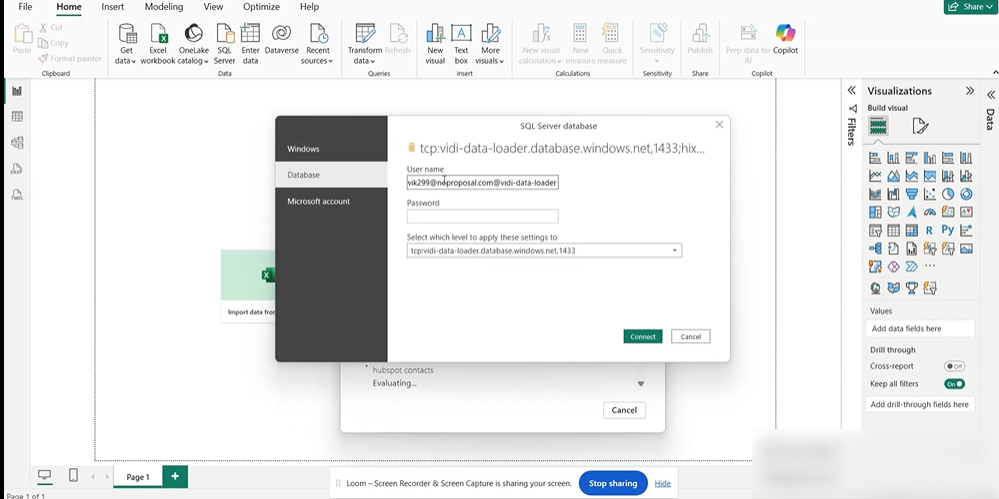
Task: Switch to Report view in left sidebar
Action: coord(17,91)
